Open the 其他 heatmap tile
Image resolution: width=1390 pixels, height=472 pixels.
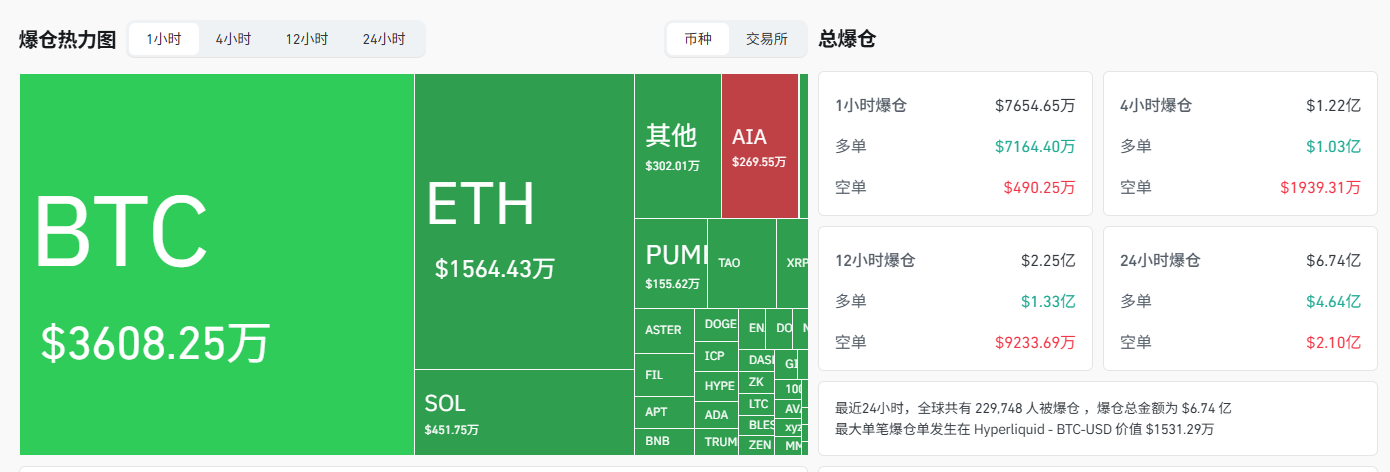coord(677,146)
